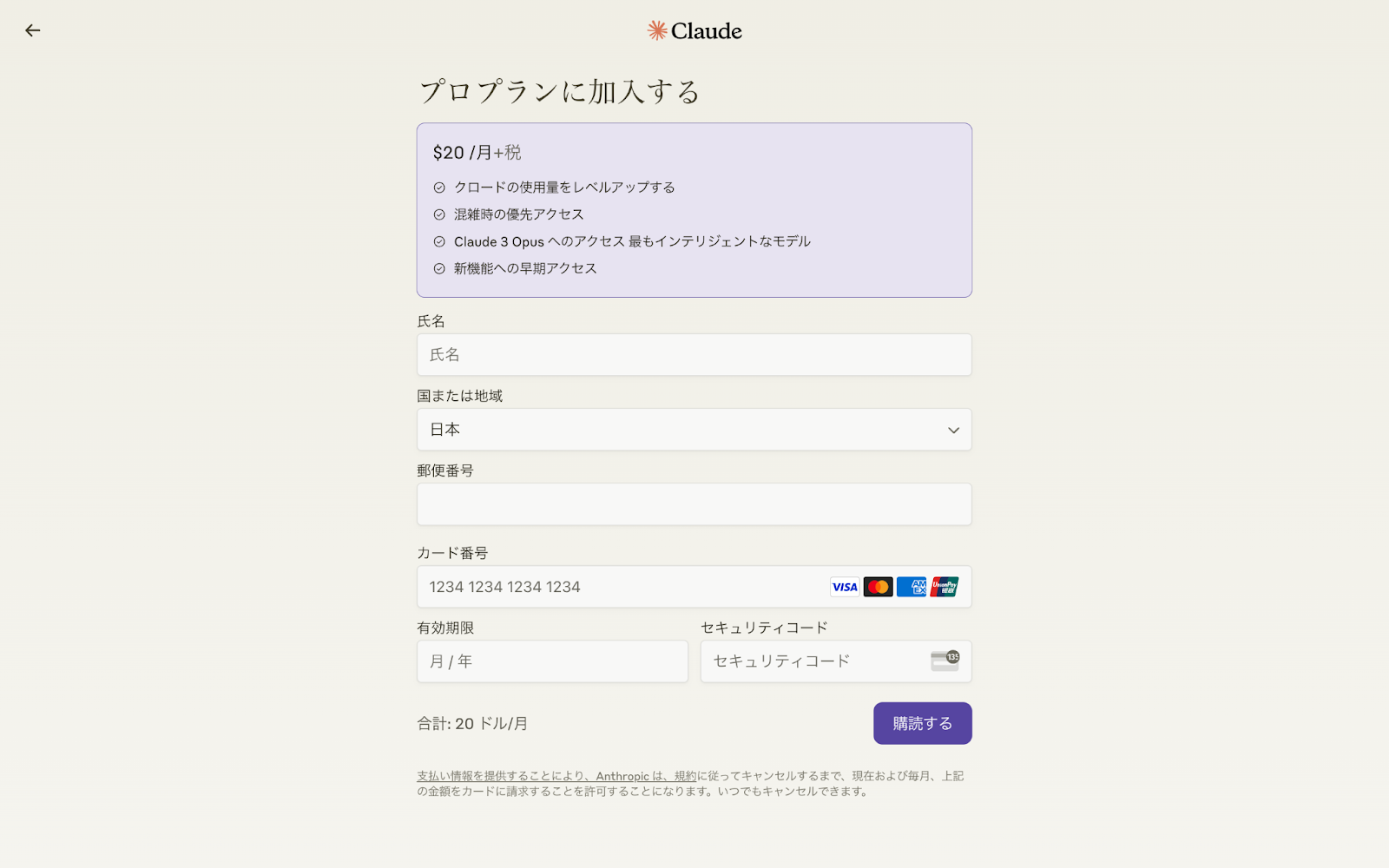This screenshot has width=1389, height=868.
Task: Click the $20 /月+税 price text
Action: point(477,153)
